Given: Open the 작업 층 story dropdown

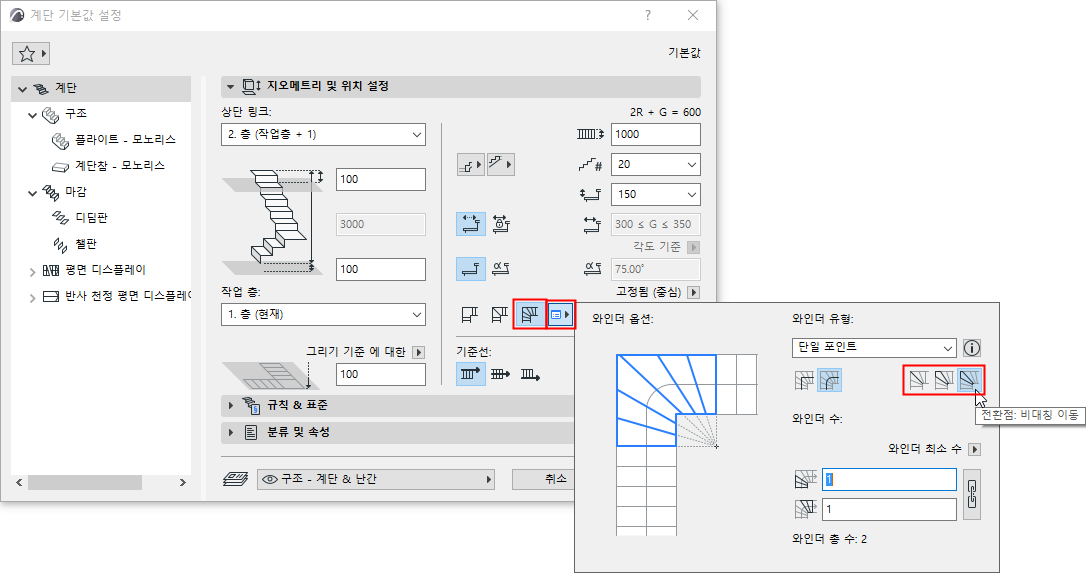Looking at the screenshot, I should (323, 315).
